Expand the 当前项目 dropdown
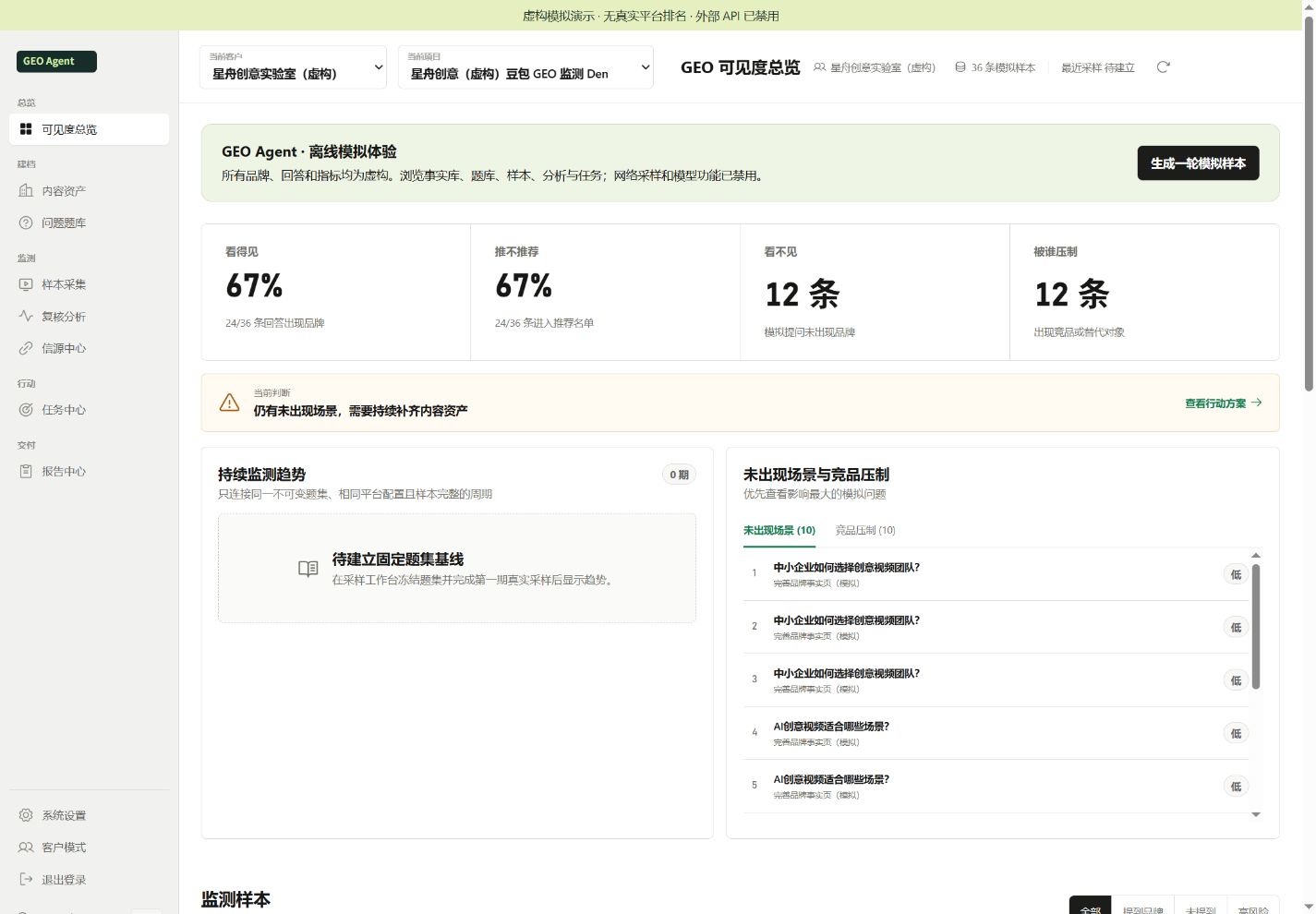 click(x=525, y=67)
